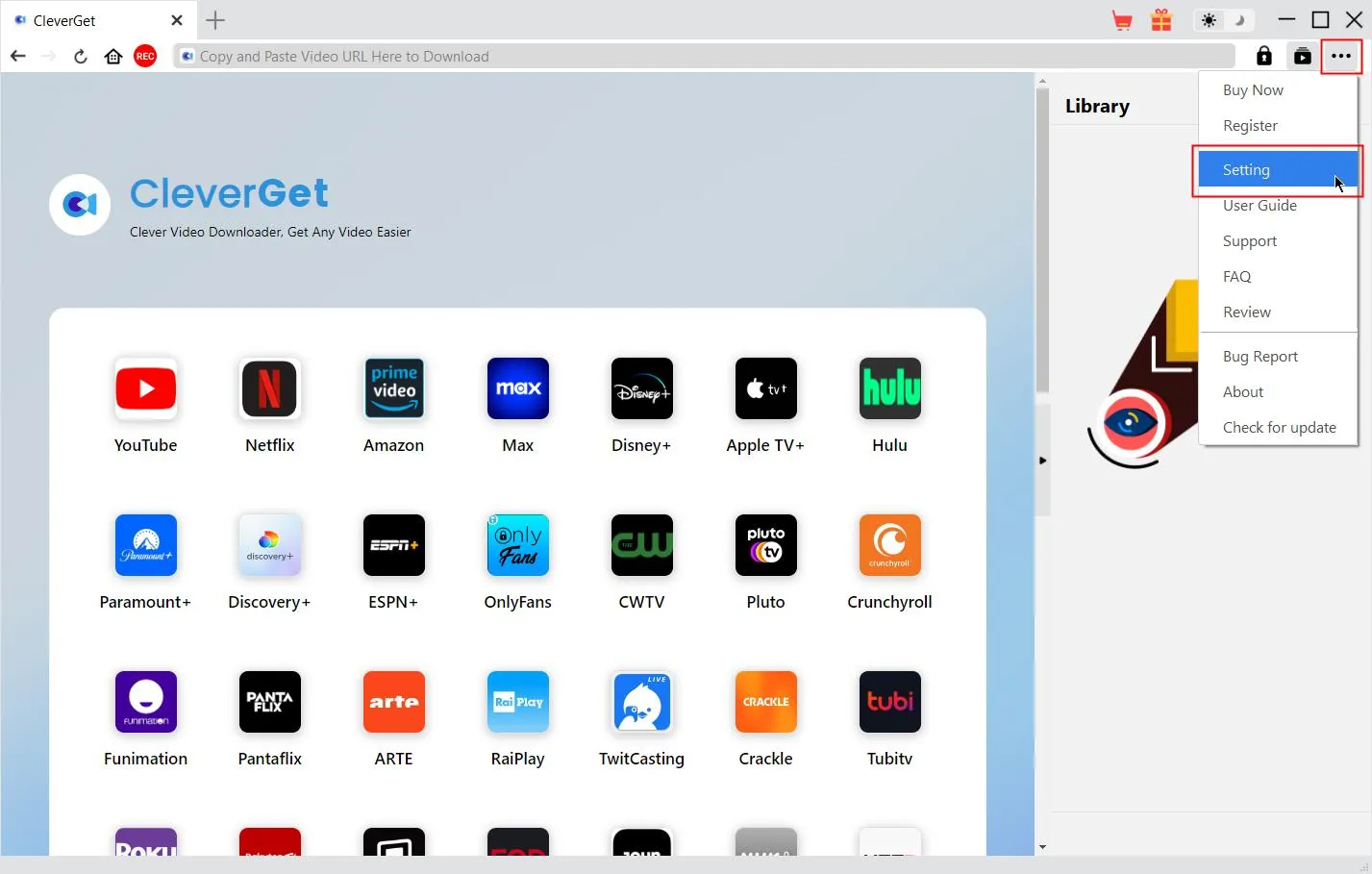Open the video library icon in toolbar
Image resolution: width=1372 pixels, height=874 pixels.
(x=1302, y=57)
